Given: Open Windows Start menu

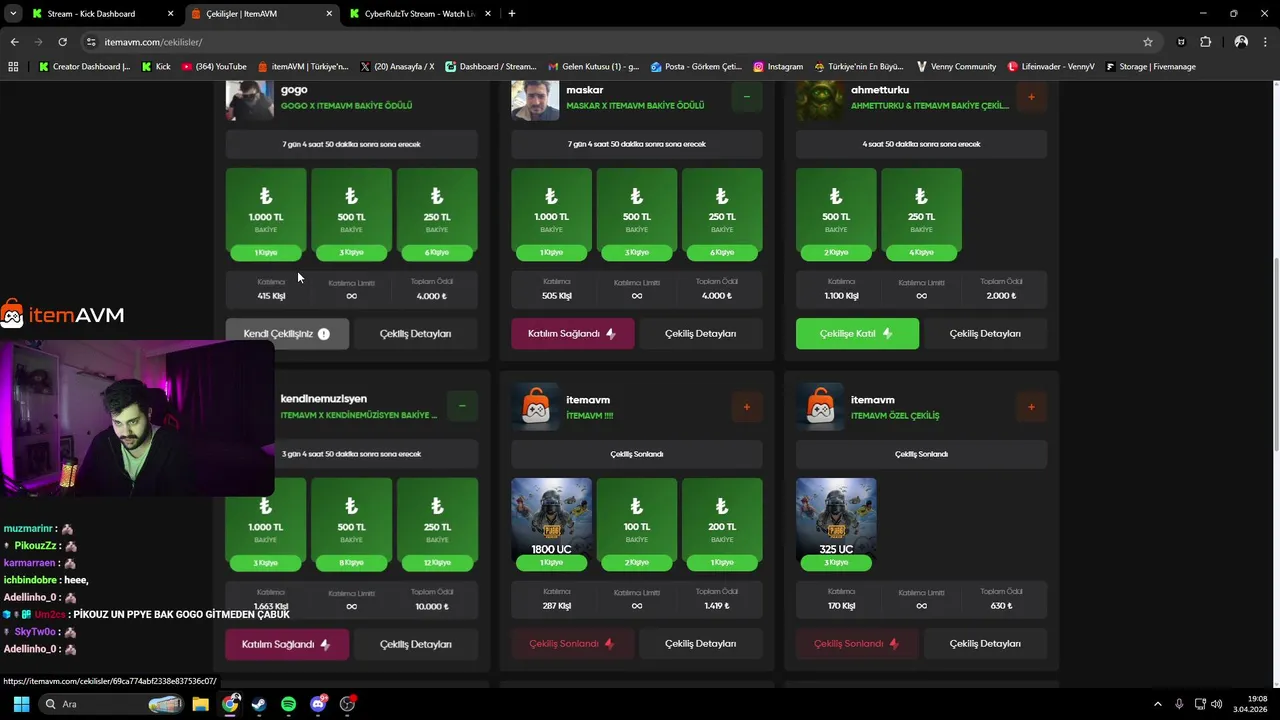Looking at the screenshot, I should tap(21, 704).
